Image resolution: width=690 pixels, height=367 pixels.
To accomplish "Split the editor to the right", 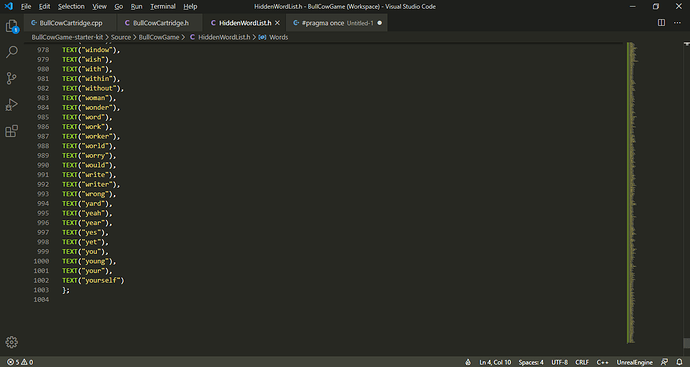I will tap(661, 22).
